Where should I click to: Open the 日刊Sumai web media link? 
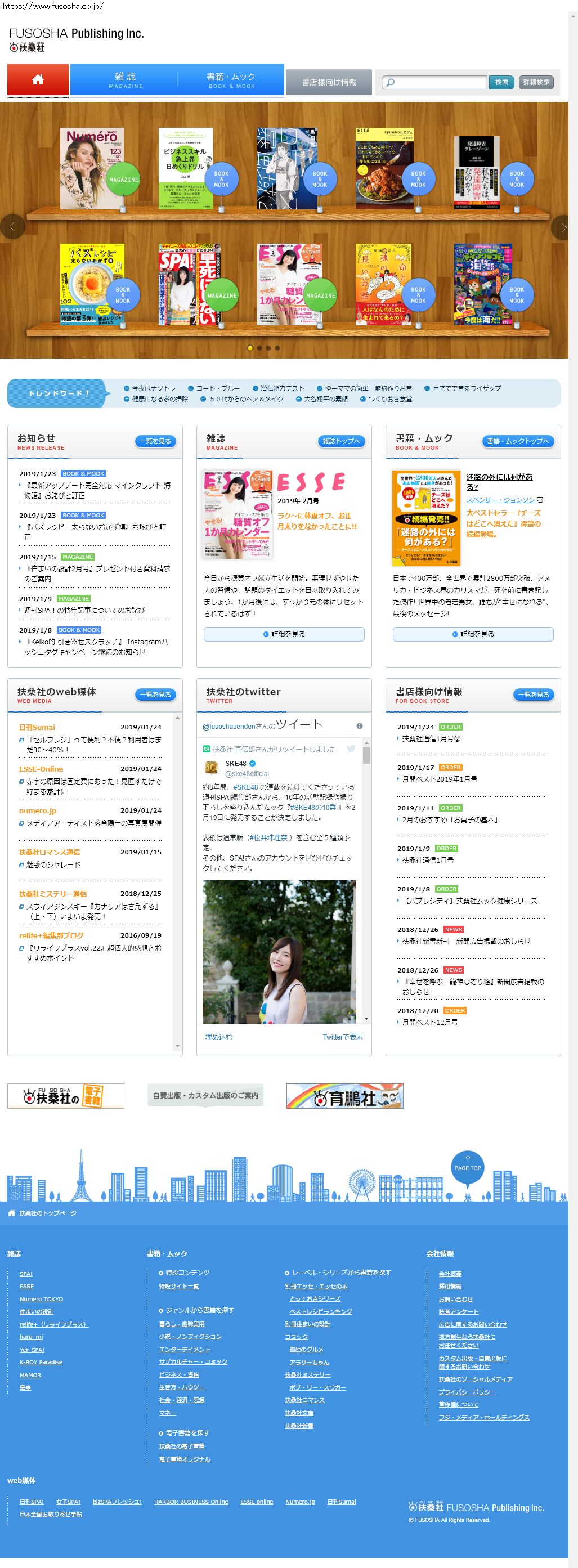pyautogui.click(x=37, y=727)
